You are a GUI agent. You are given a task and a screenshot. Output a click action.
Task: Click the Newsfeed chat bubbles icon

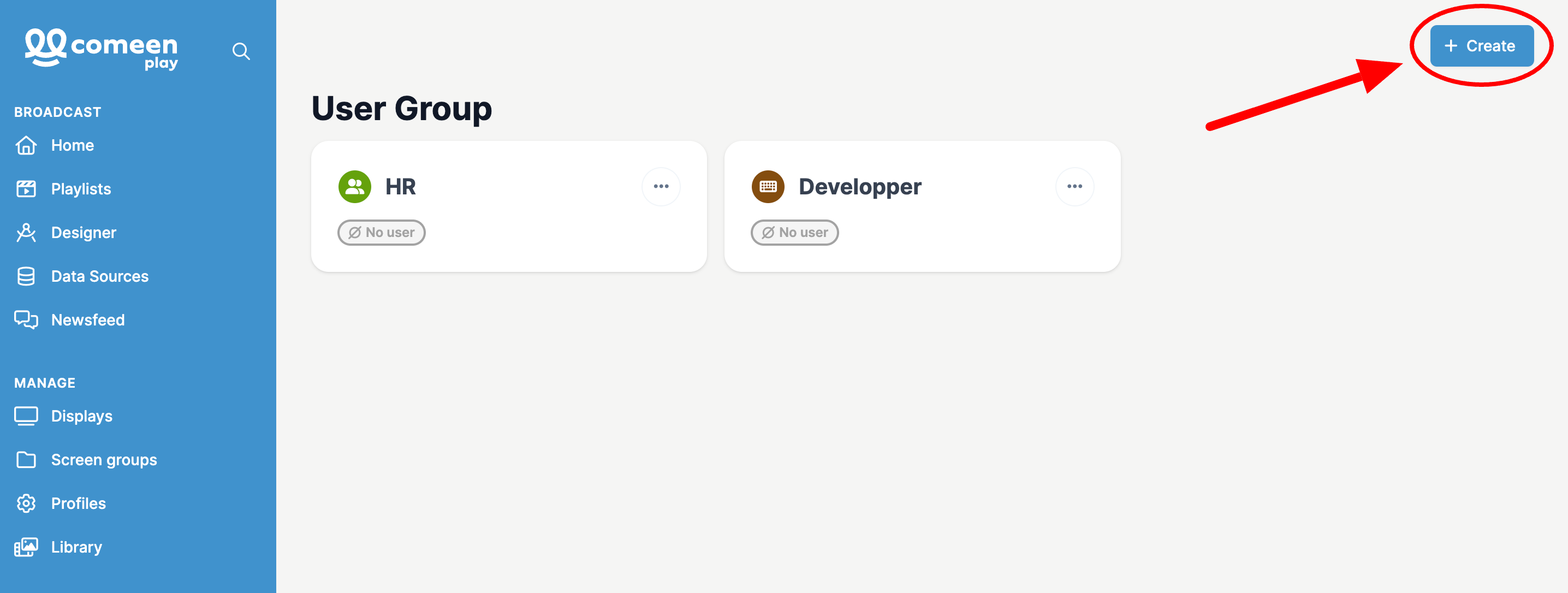26,319
